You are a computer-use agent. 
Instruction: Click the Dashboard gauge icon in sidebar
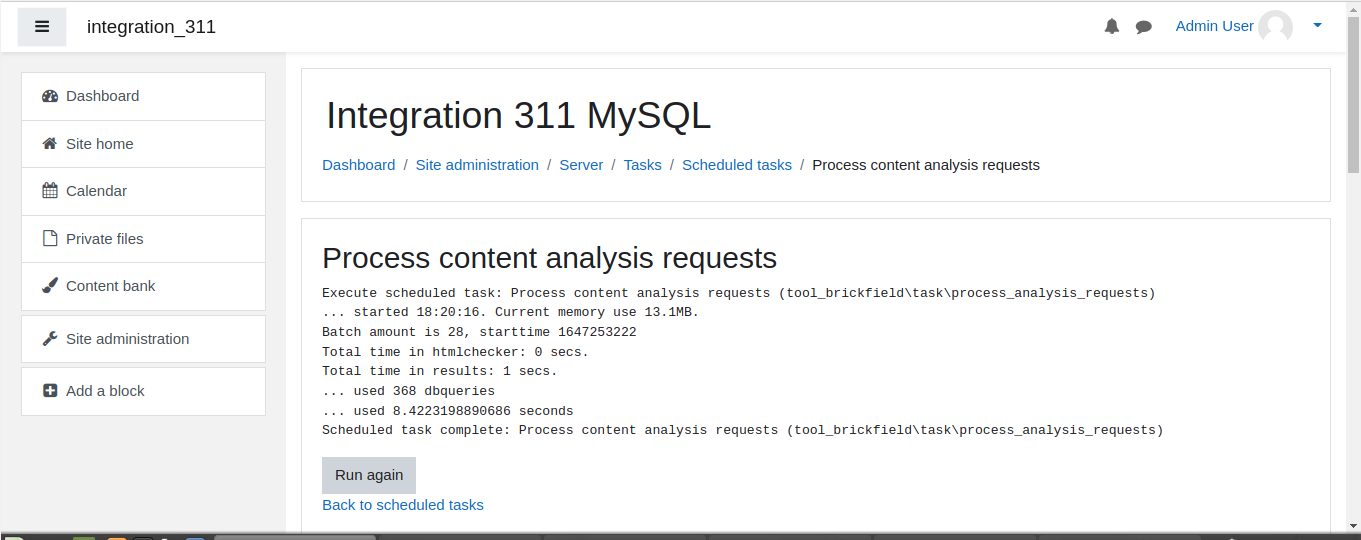[x=50, y=96]
